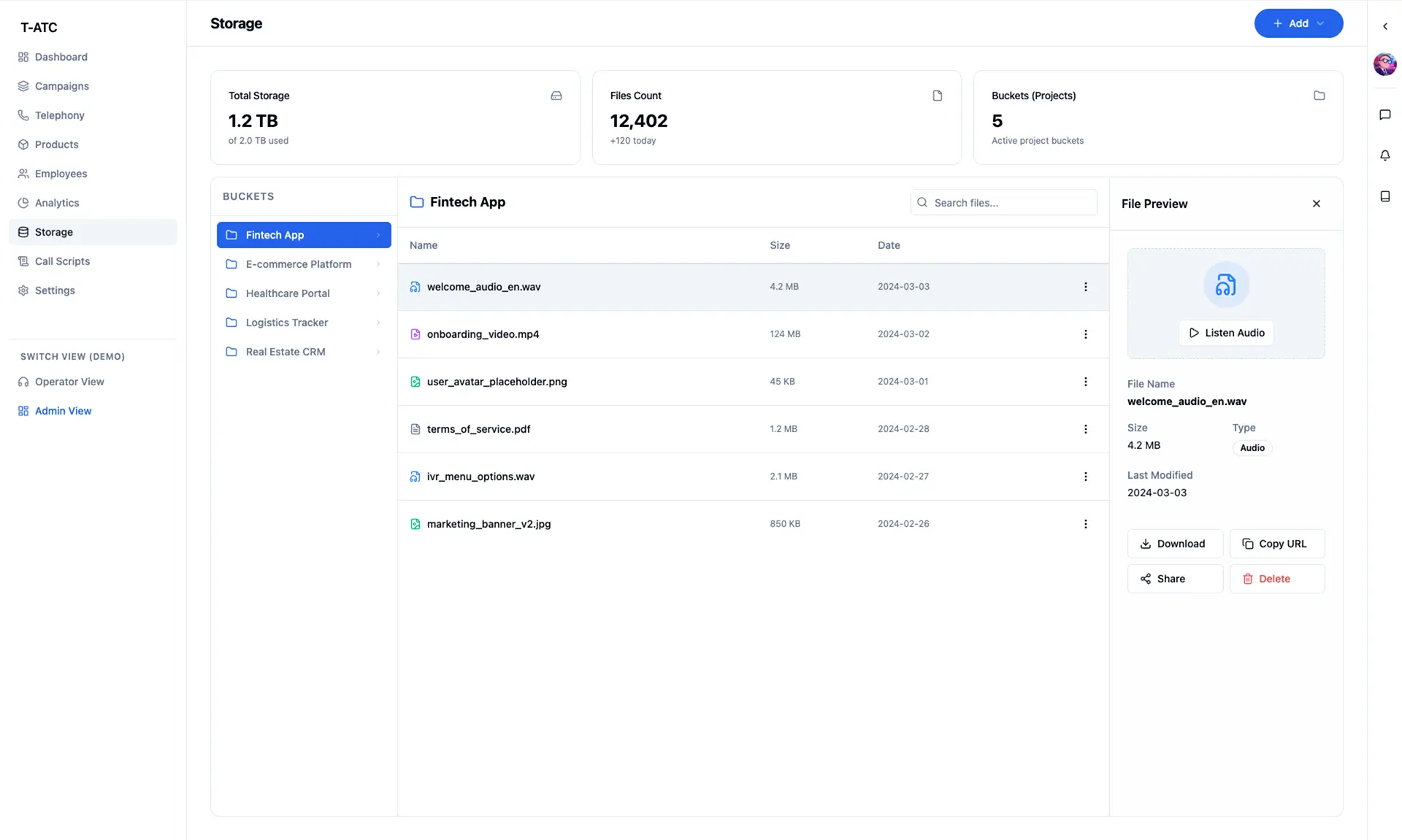Open the user avatar profile picture

tap(1384, 64)
